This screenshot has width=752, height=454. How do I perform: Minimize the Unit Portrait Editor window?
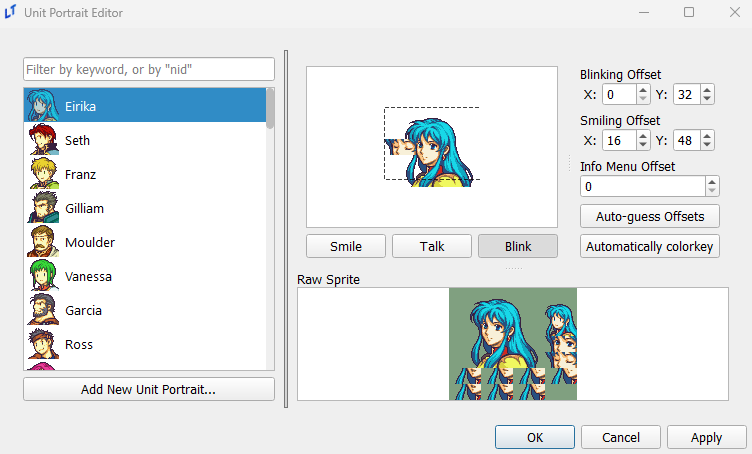644,12
